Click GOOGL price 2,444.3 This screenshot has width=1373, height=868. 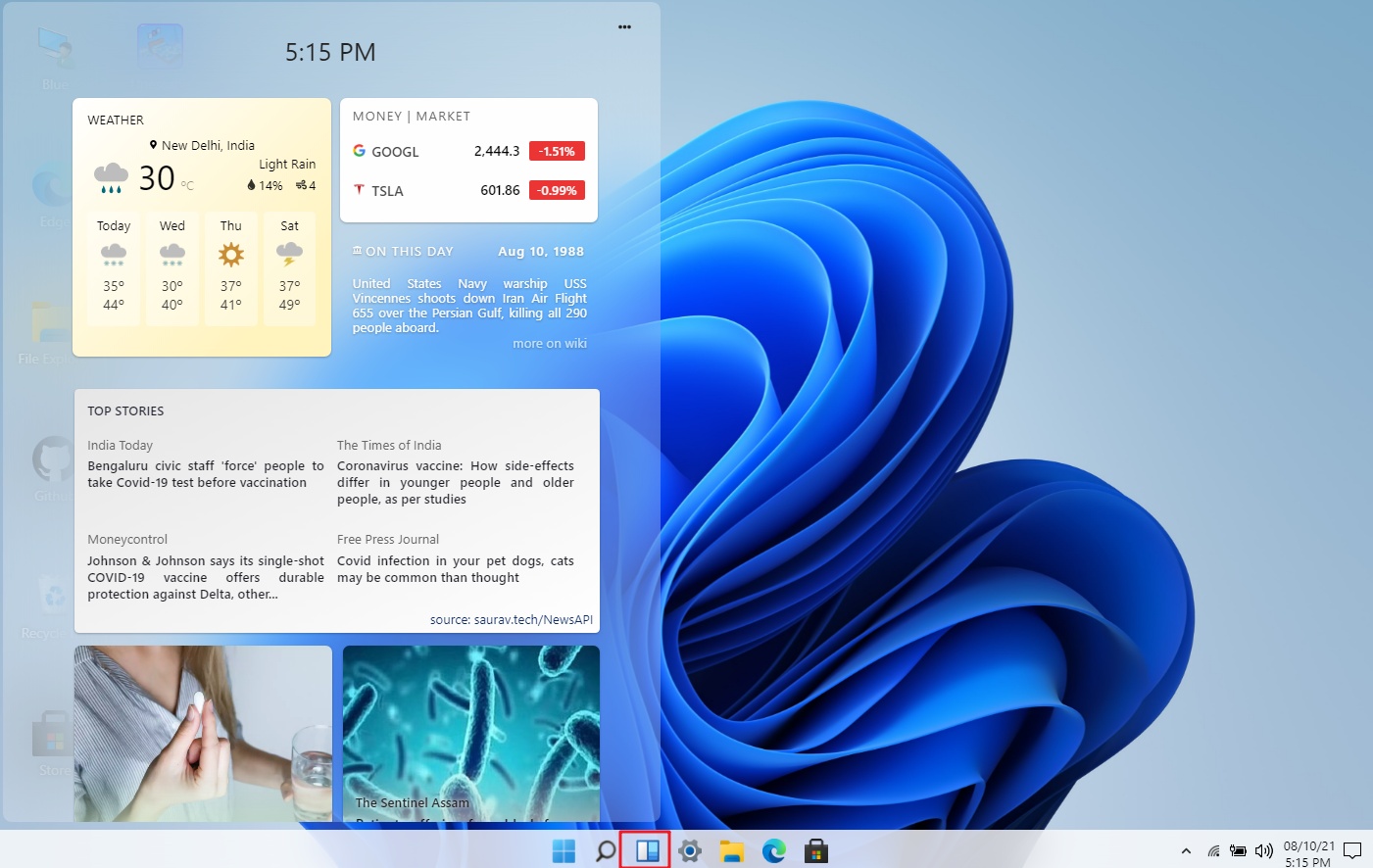point(497,151)
